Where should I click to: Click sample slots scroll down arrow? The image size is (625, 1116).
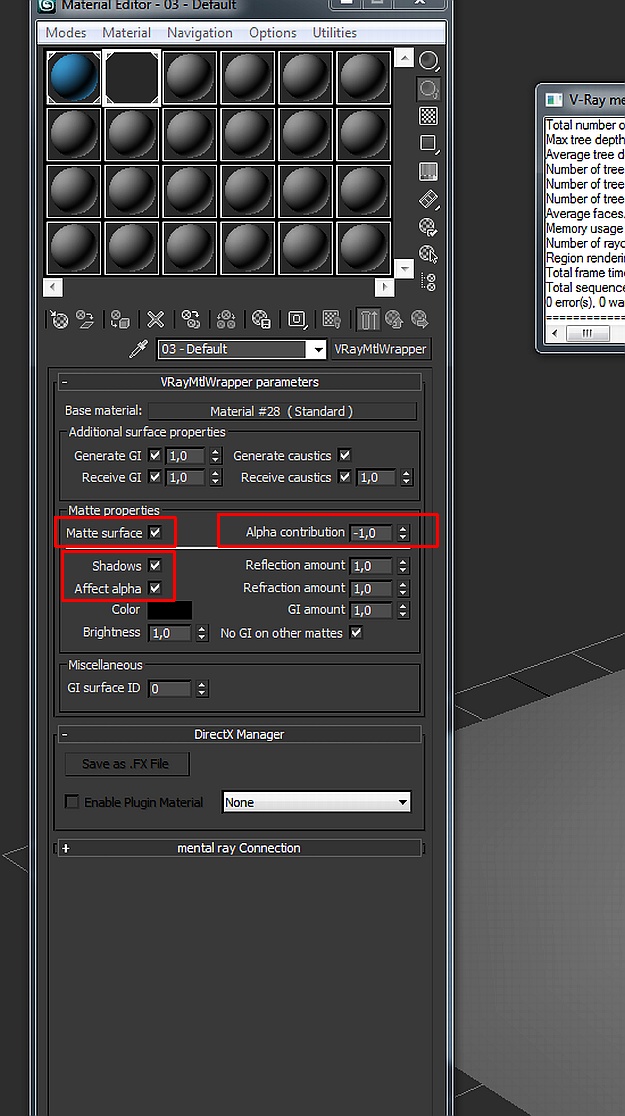pos(404,268)
